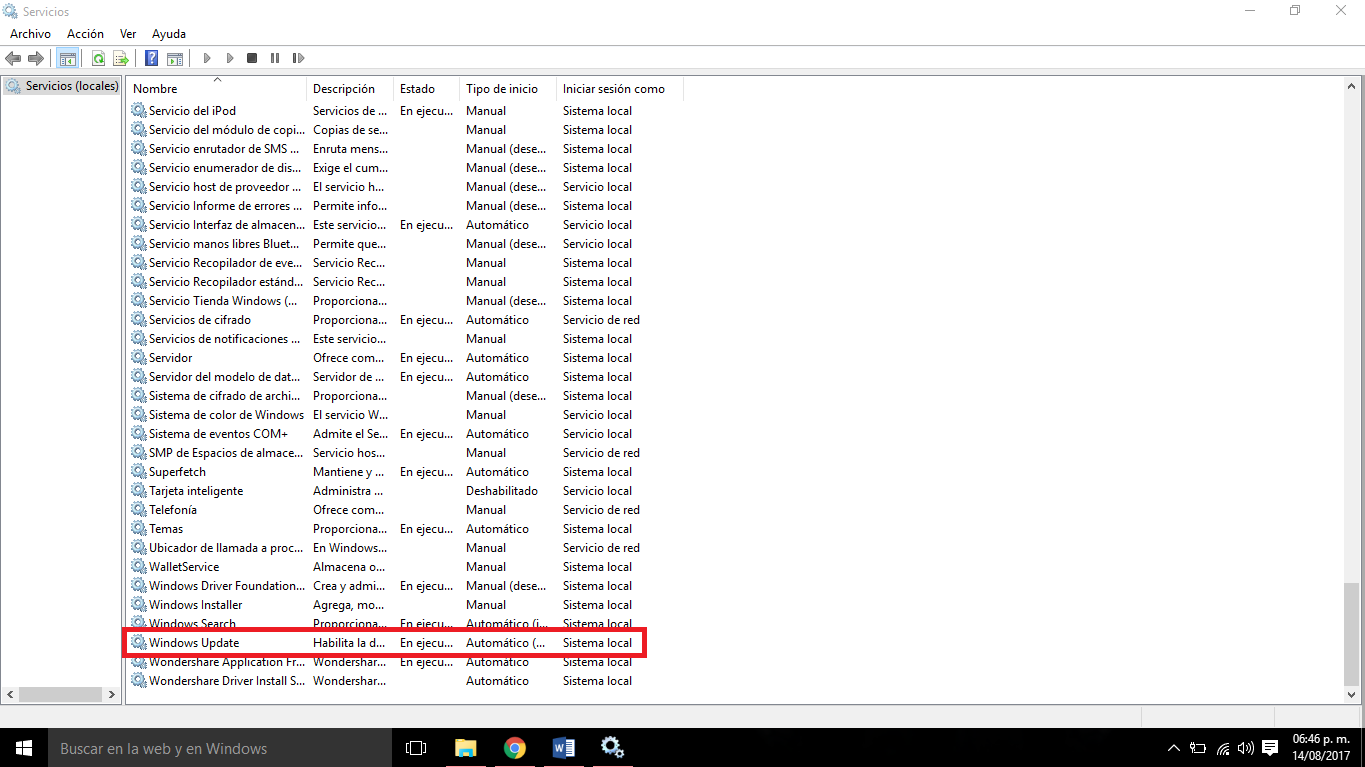Open Help with the blue question-mark icon
This screenshot has width=1365, height=767.
[152, 59]
